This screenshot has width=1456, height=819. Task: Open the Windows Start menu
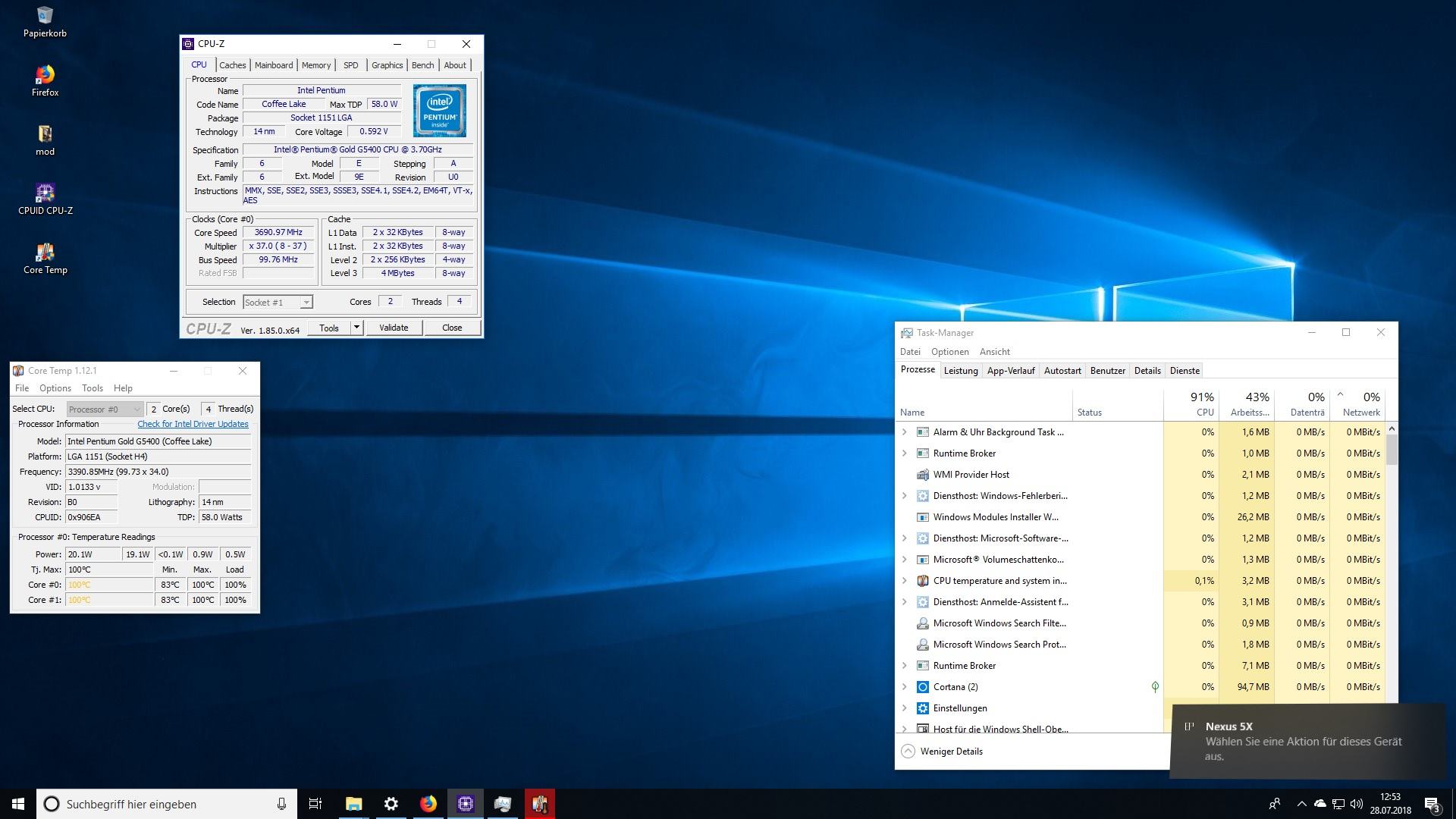(18, 804)
